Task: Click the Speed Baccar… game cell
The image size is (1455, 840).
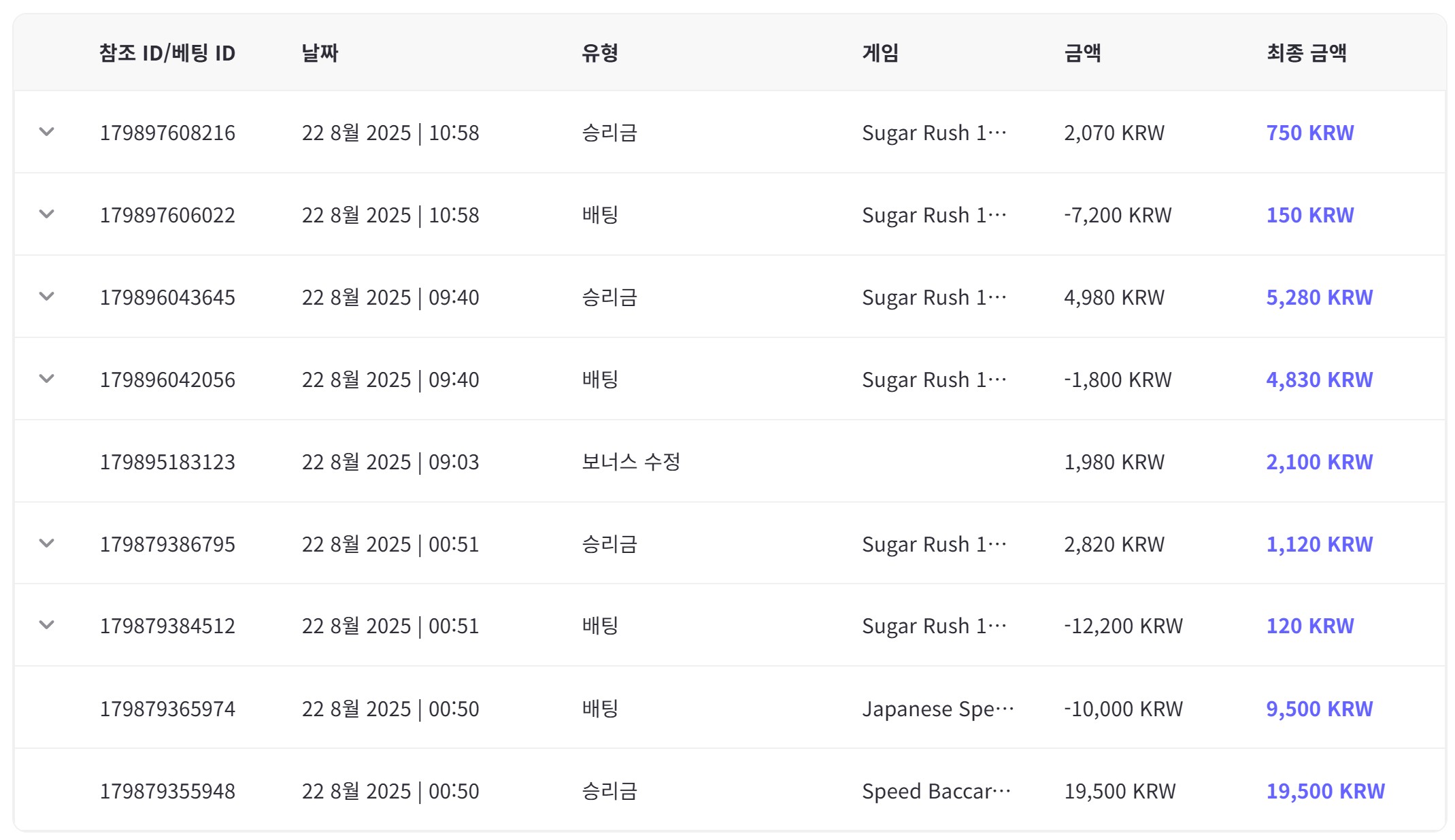Action: point(936,791)
